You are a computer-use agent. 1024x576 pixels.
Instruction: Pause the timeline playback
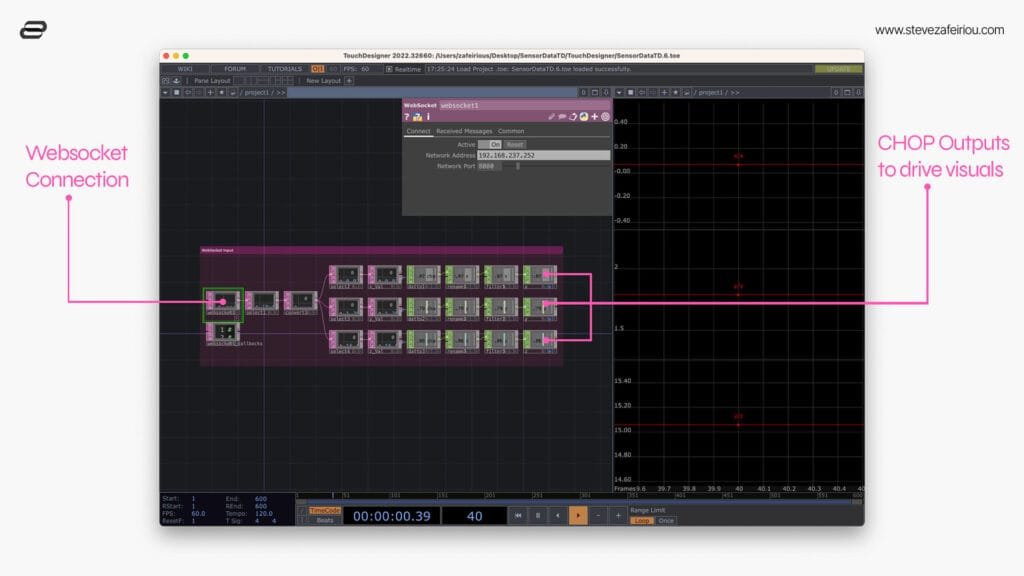point(538,516)
